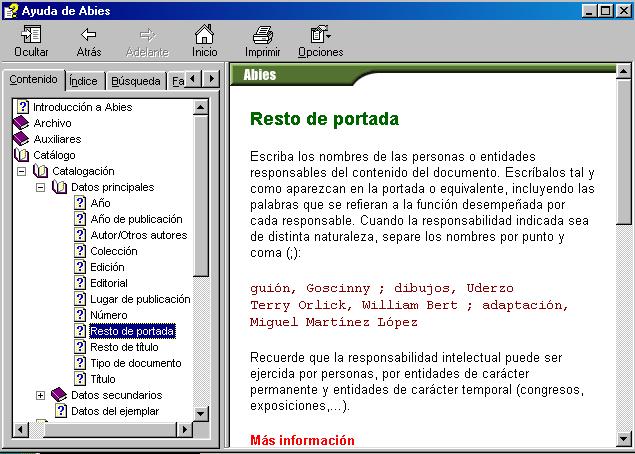Screen dimensions: 635x454
Task: Open the Datos del ejemplar topic
Action: pos(115,411)
